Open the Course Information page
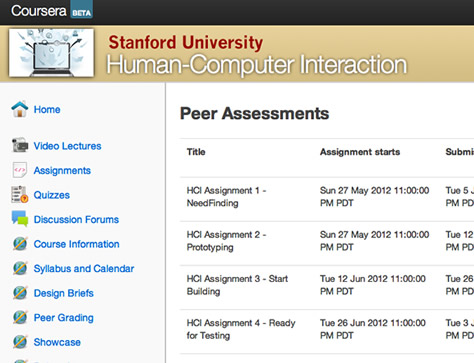Image resolution: width=474 pixels, height=363 pixels. [x=76, y=244]
